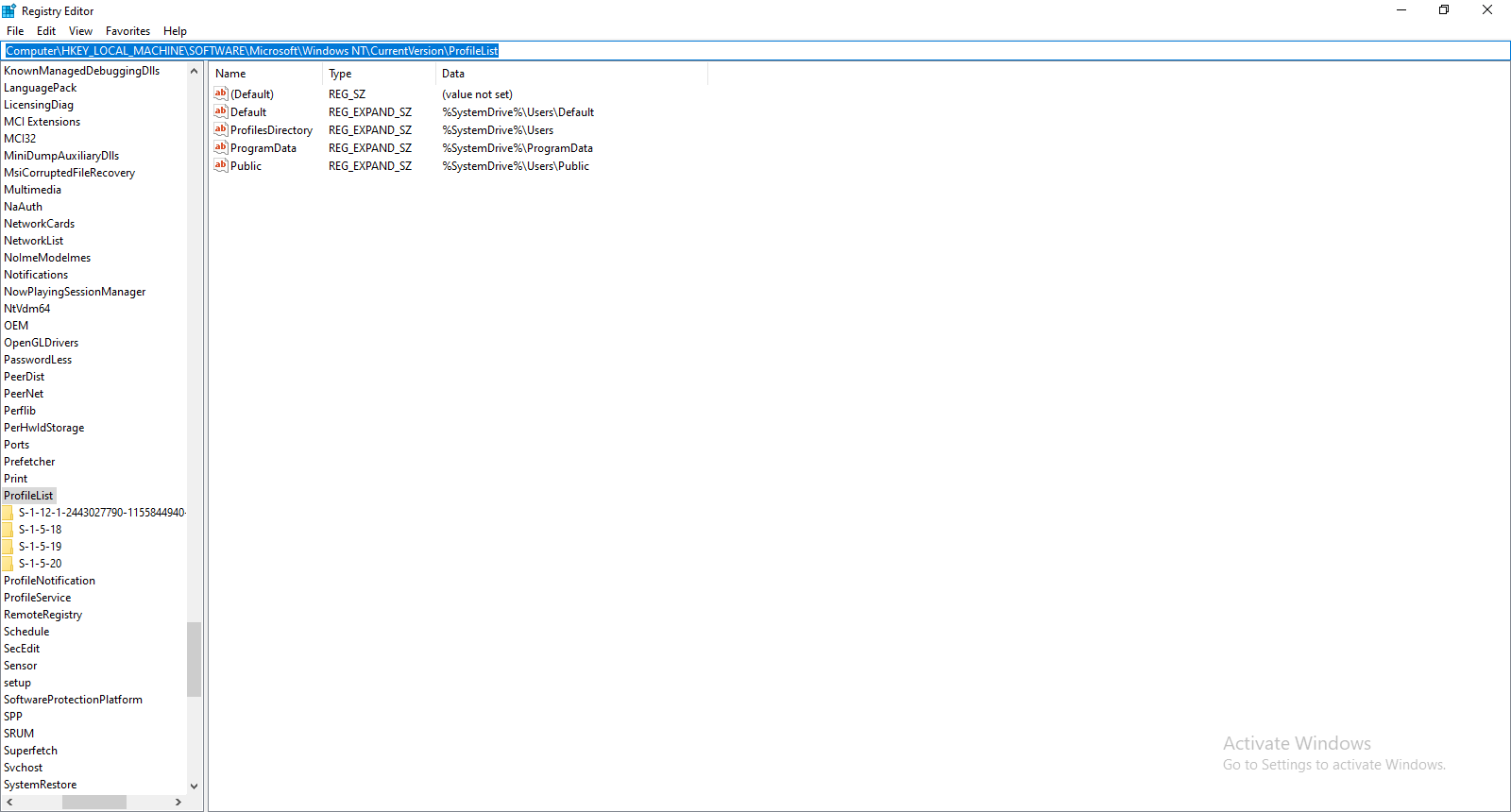
Task: Select the MiniDumpAuxiliaryDlls key
Action: tap(61, 156)
